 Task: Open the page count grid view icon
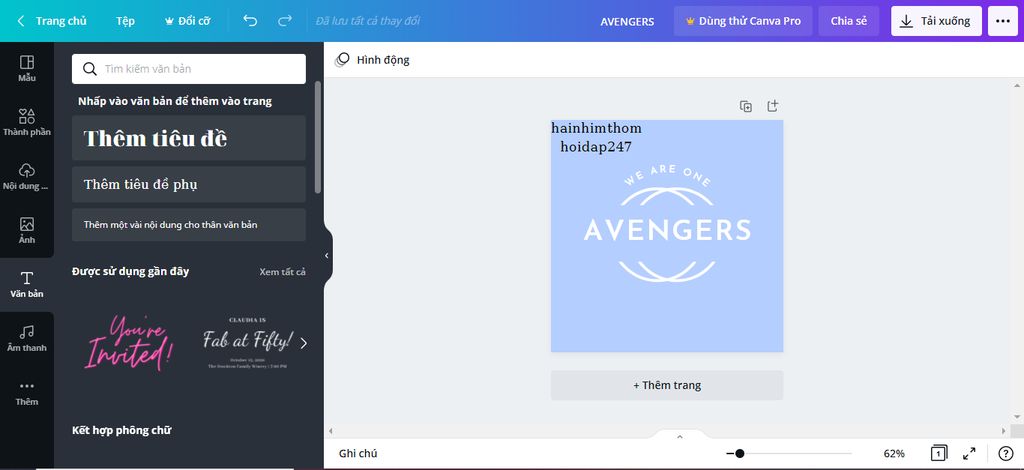pyautogui.click(x=939, y=453)
